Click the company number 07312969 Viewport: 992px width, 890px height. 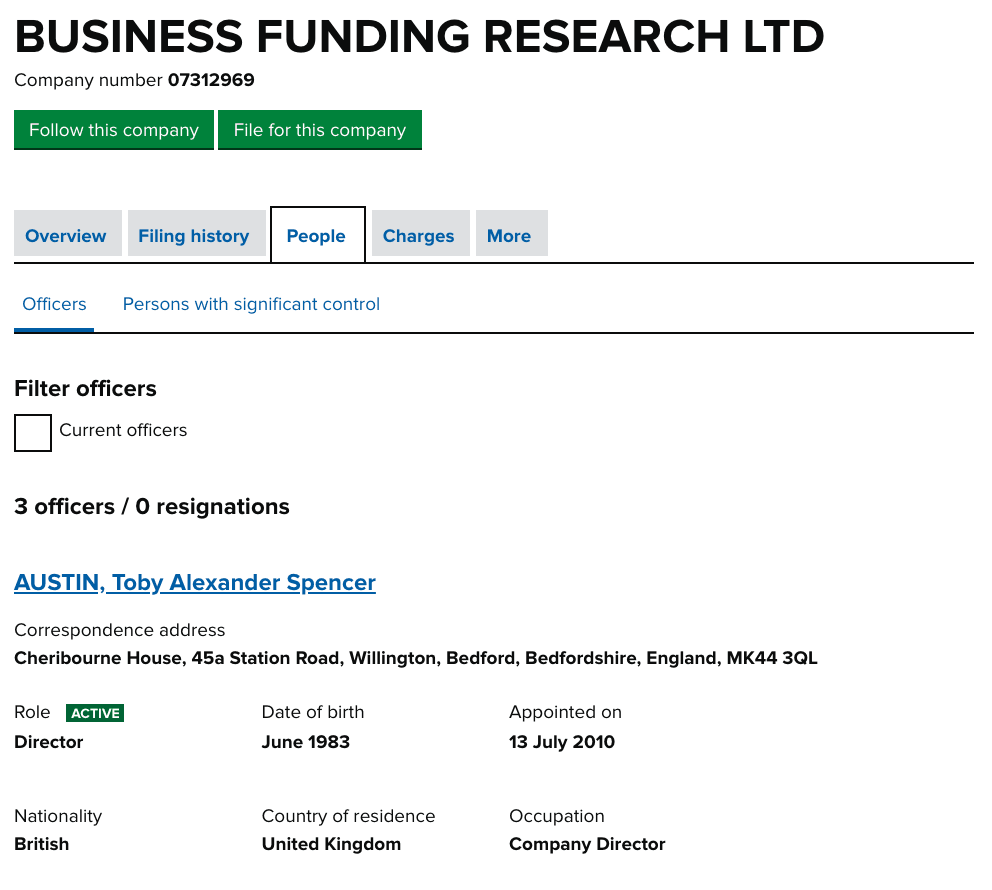[x=211, y=80]
